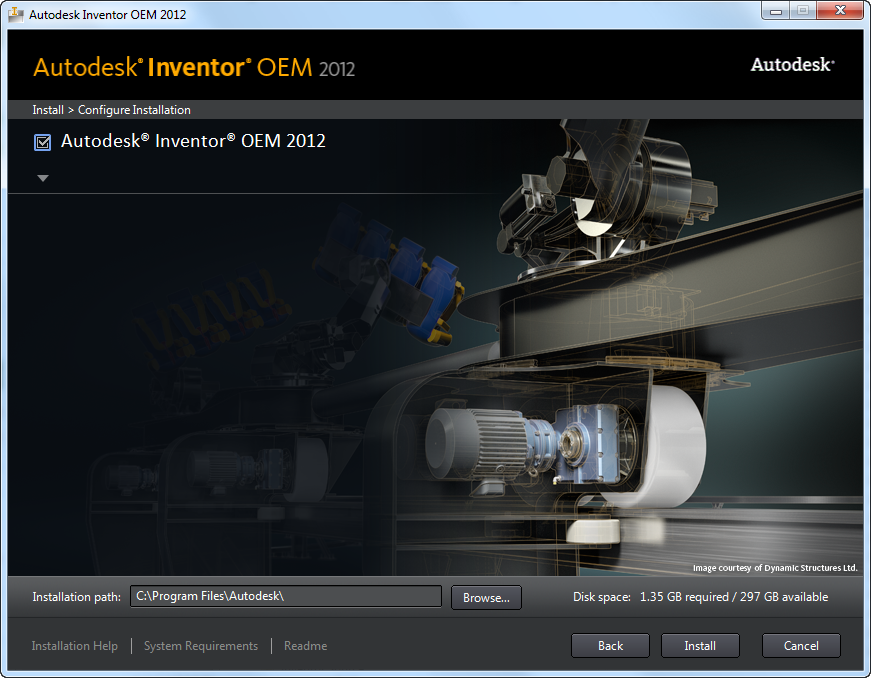Open the Readme link
Image resolution: width=871 pixels, height=678 pixels.
click(x=306, y=646)
